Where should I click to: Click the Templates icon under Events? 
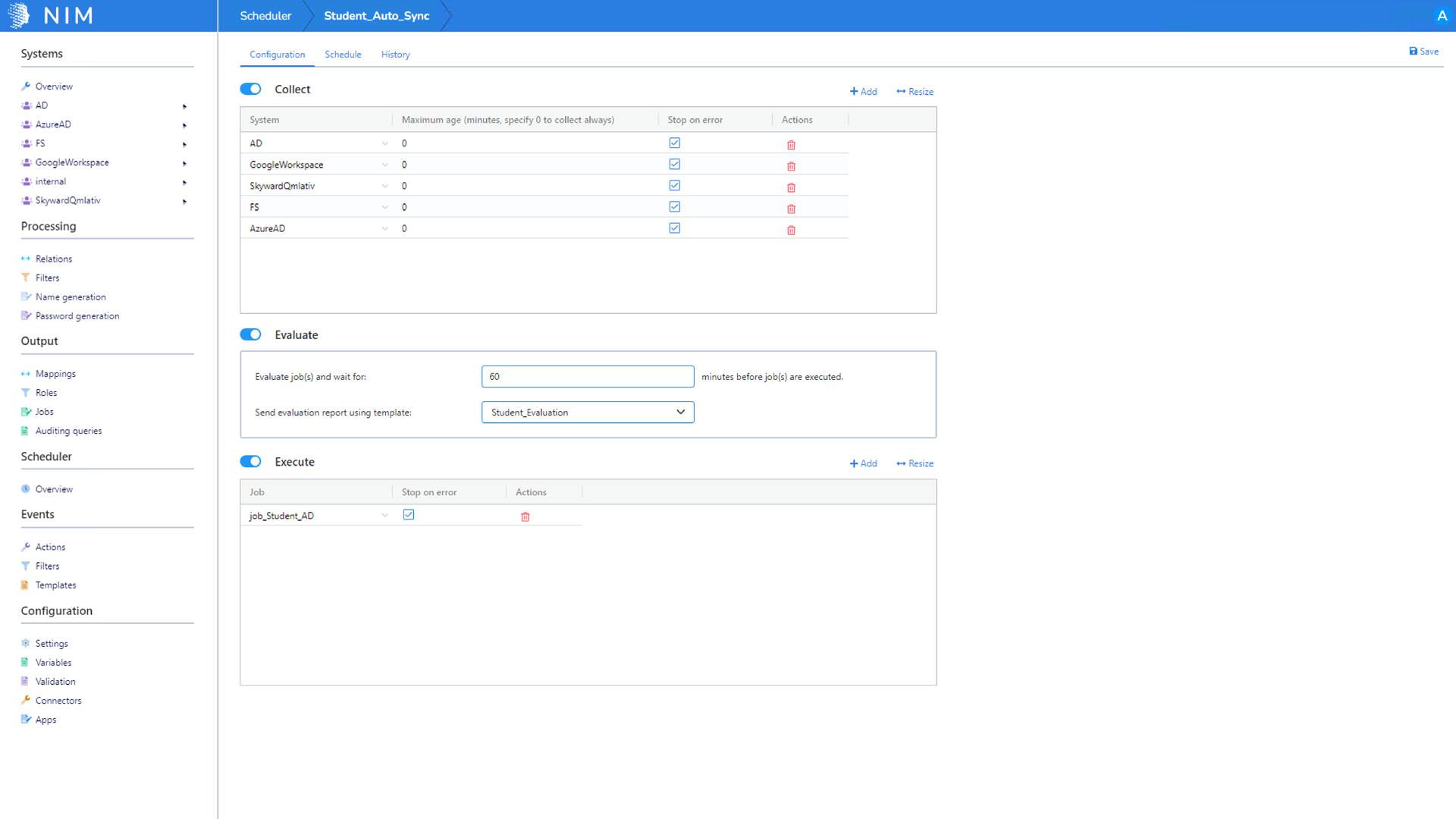25,585
